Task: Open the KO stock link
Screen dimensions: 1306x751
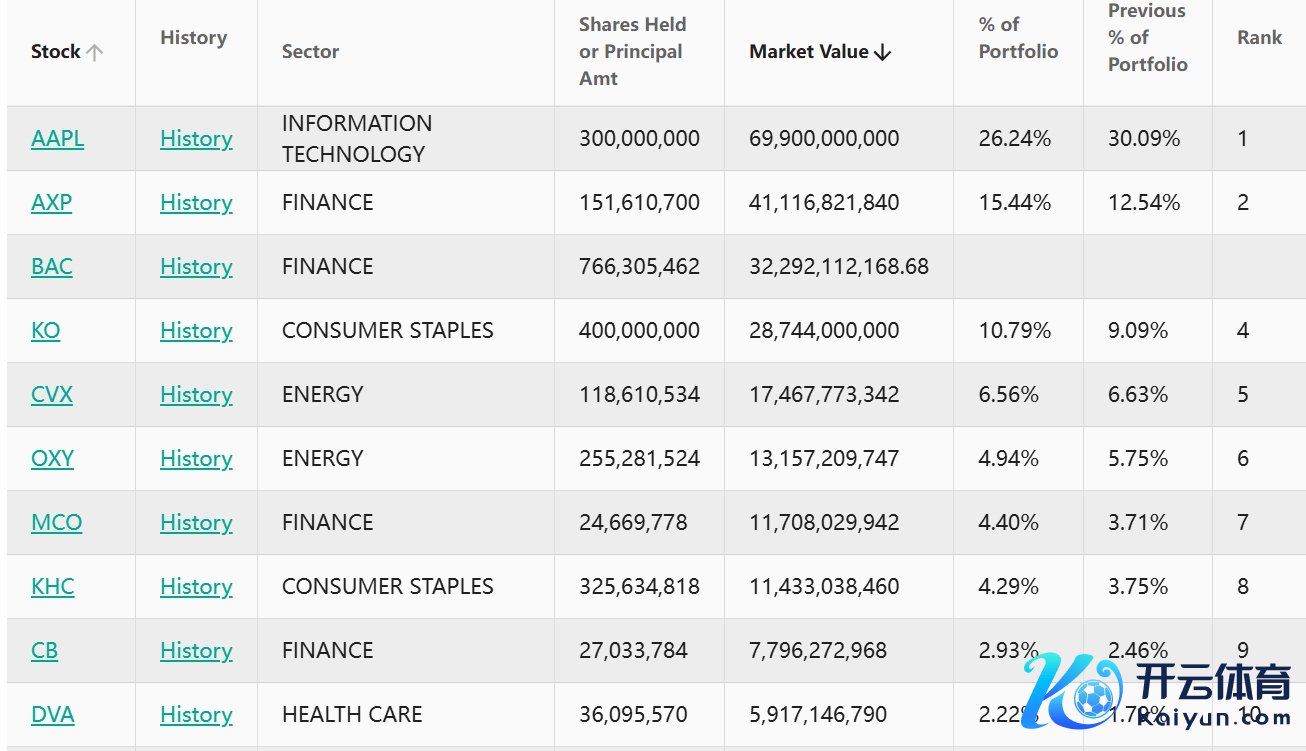Action: click(x=45, y=331)
